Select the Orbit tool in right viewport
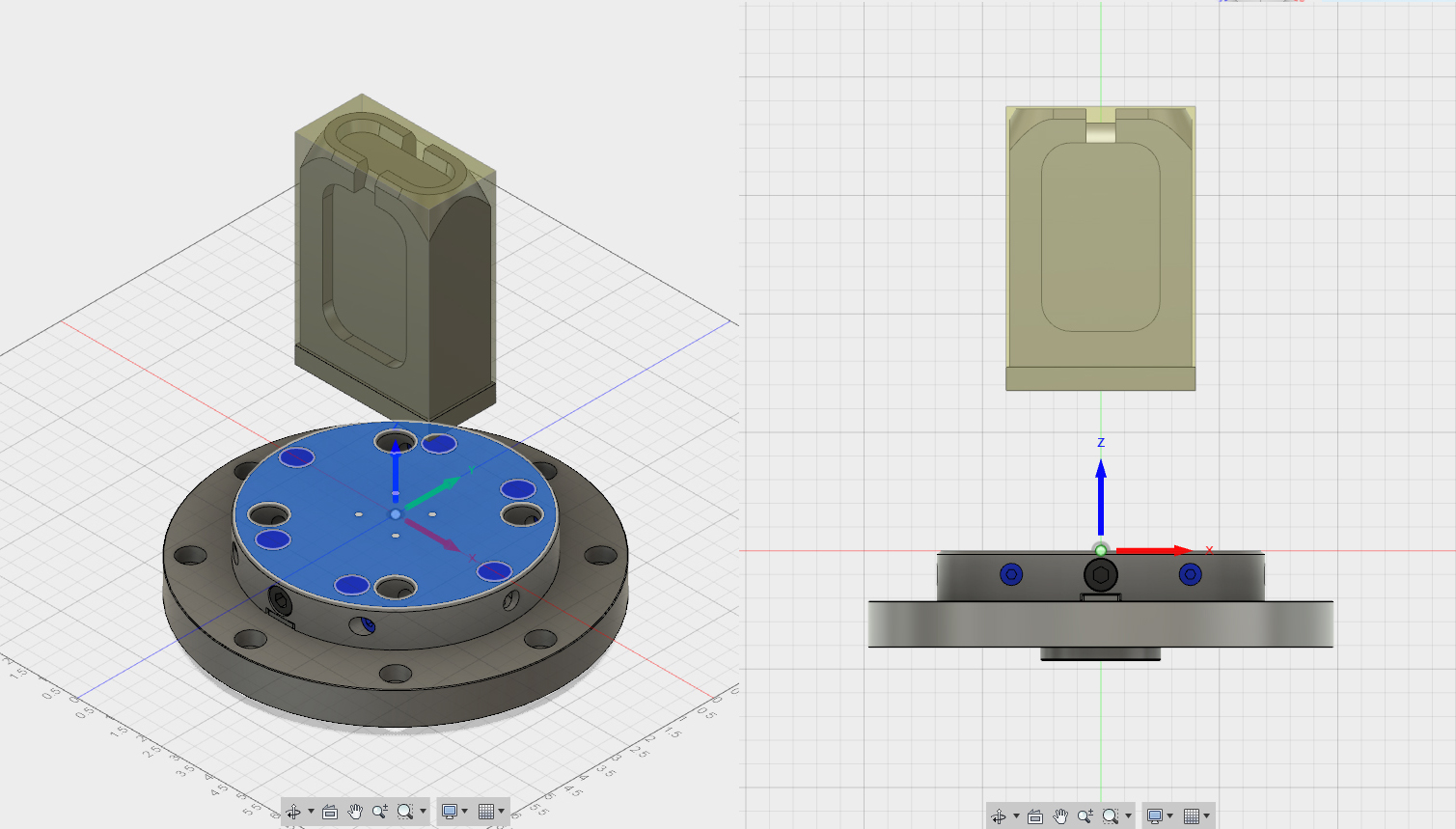Viewport: 1456px width, 829px height. click(999, 816)
